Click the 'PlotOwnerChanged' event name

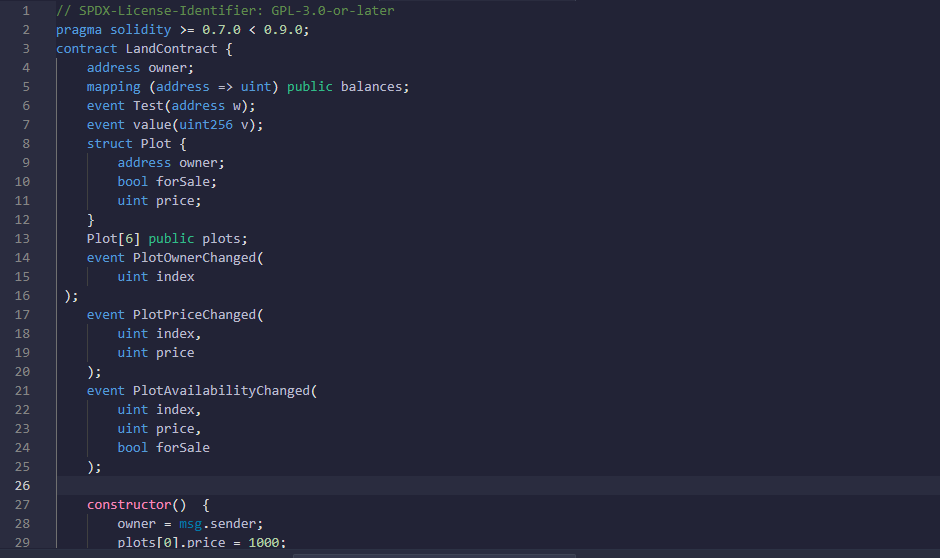[194, 258]
